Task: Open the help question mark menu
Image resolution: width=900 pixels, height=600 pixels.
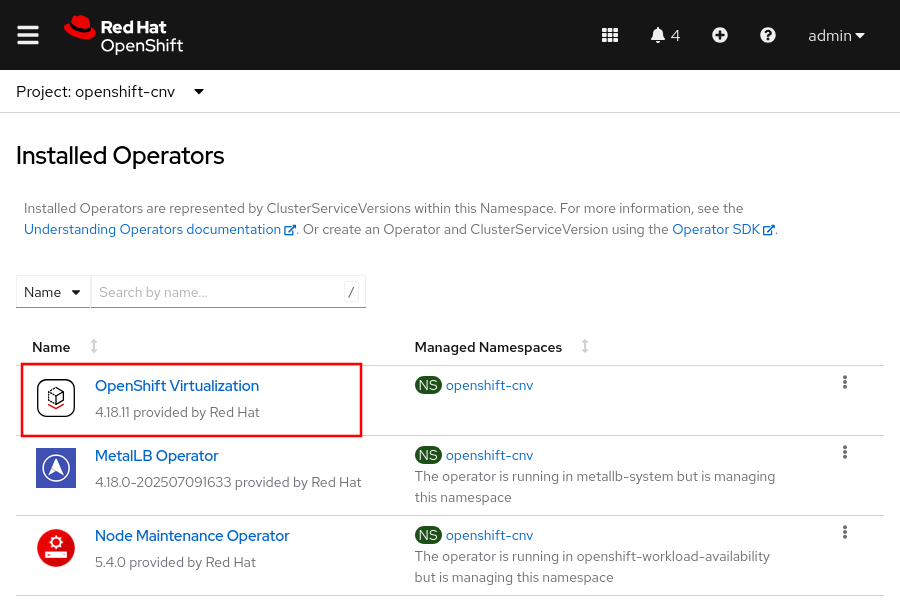Action: (x=767, y=35)
